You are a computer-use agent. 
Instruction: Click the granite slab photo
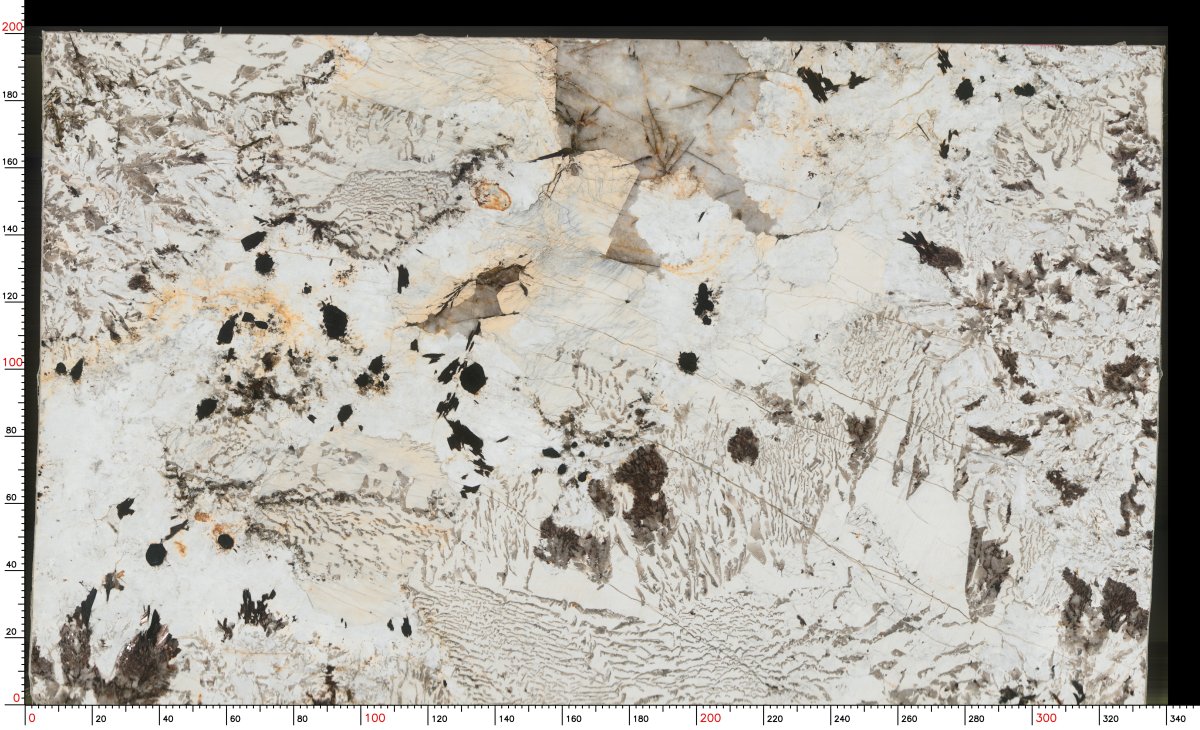click(x=598, y=368)
